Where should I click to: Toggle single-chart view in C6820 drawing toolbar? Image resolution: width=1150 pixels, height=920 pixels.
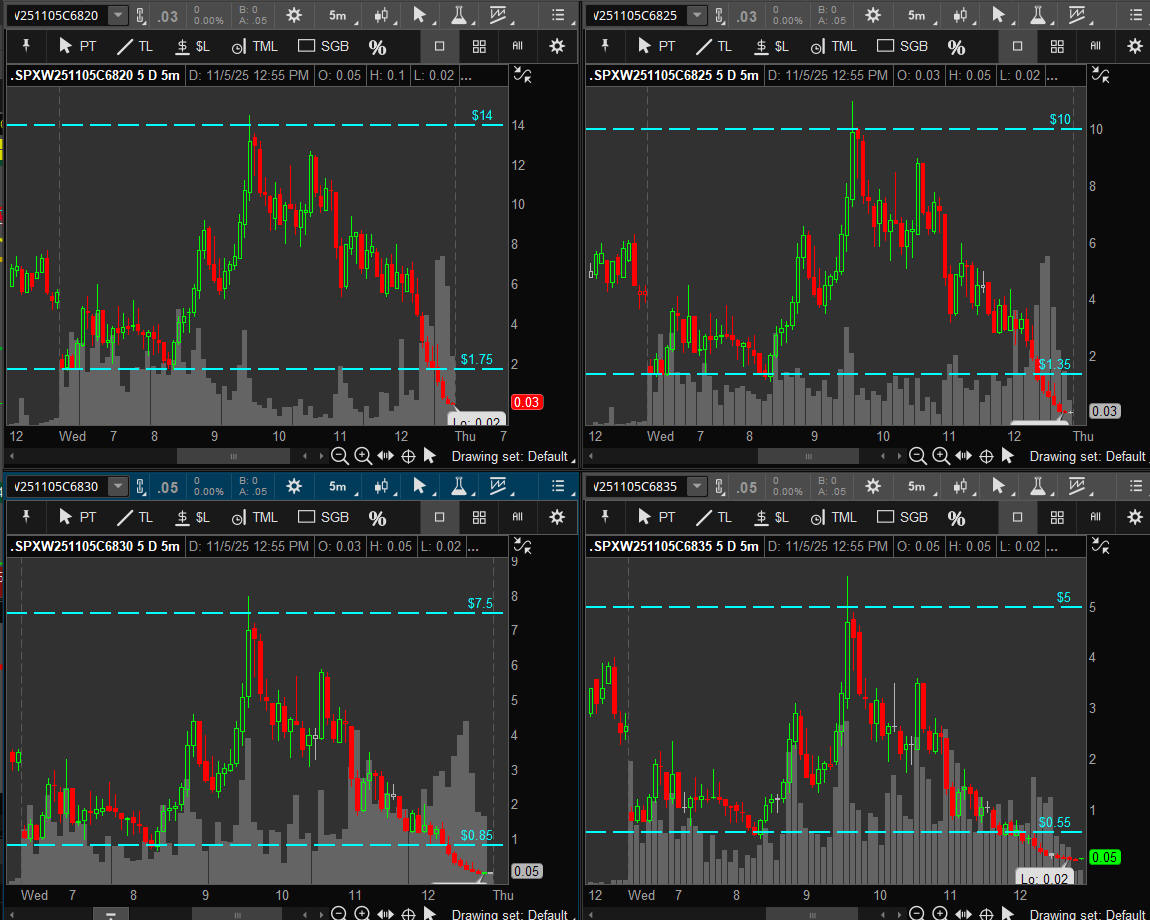coord(439,46)
